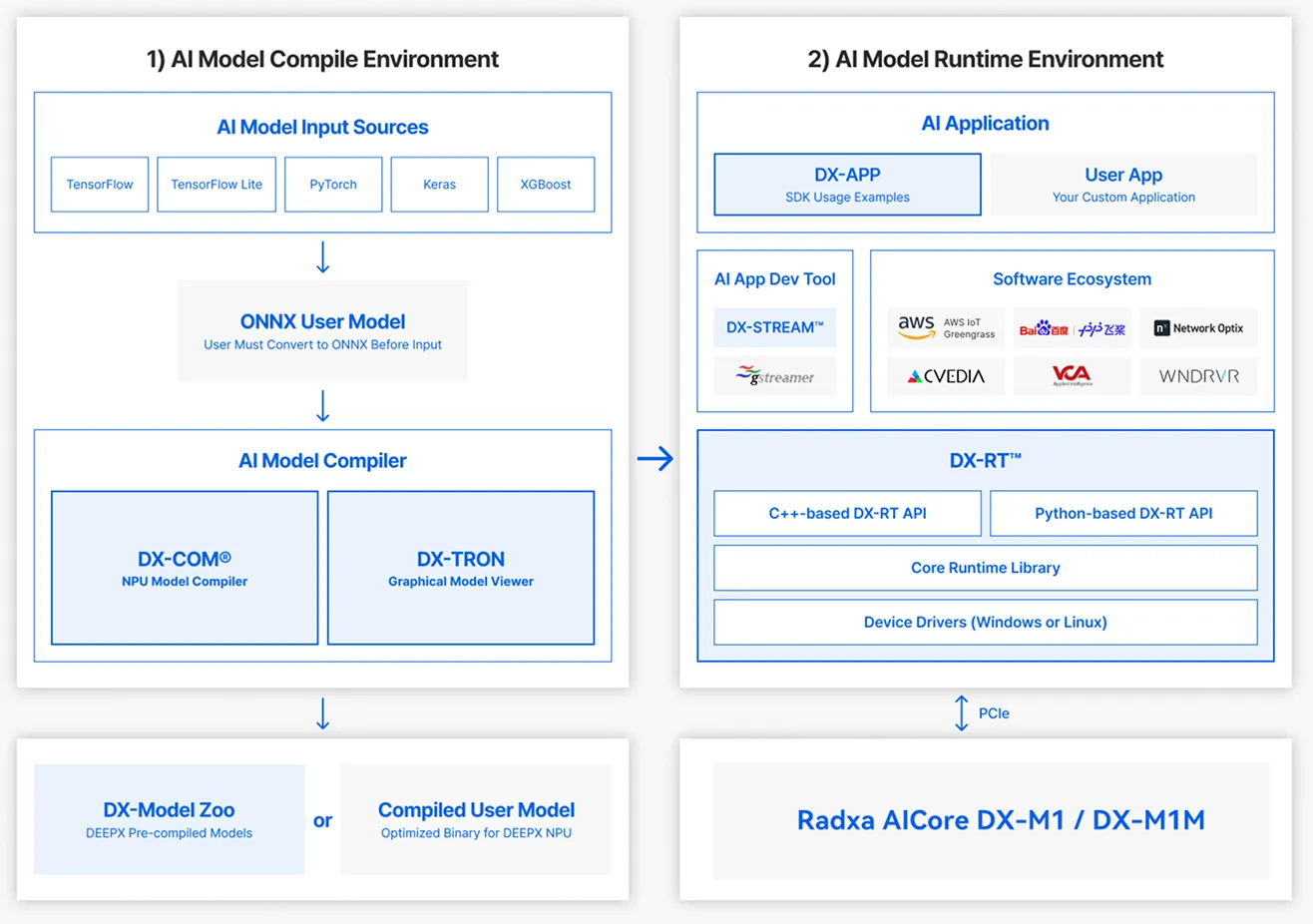Screen dimensions: 1313x924
Task: Click the 'Software Ecosystem' title
Action: coord(1073,279)
